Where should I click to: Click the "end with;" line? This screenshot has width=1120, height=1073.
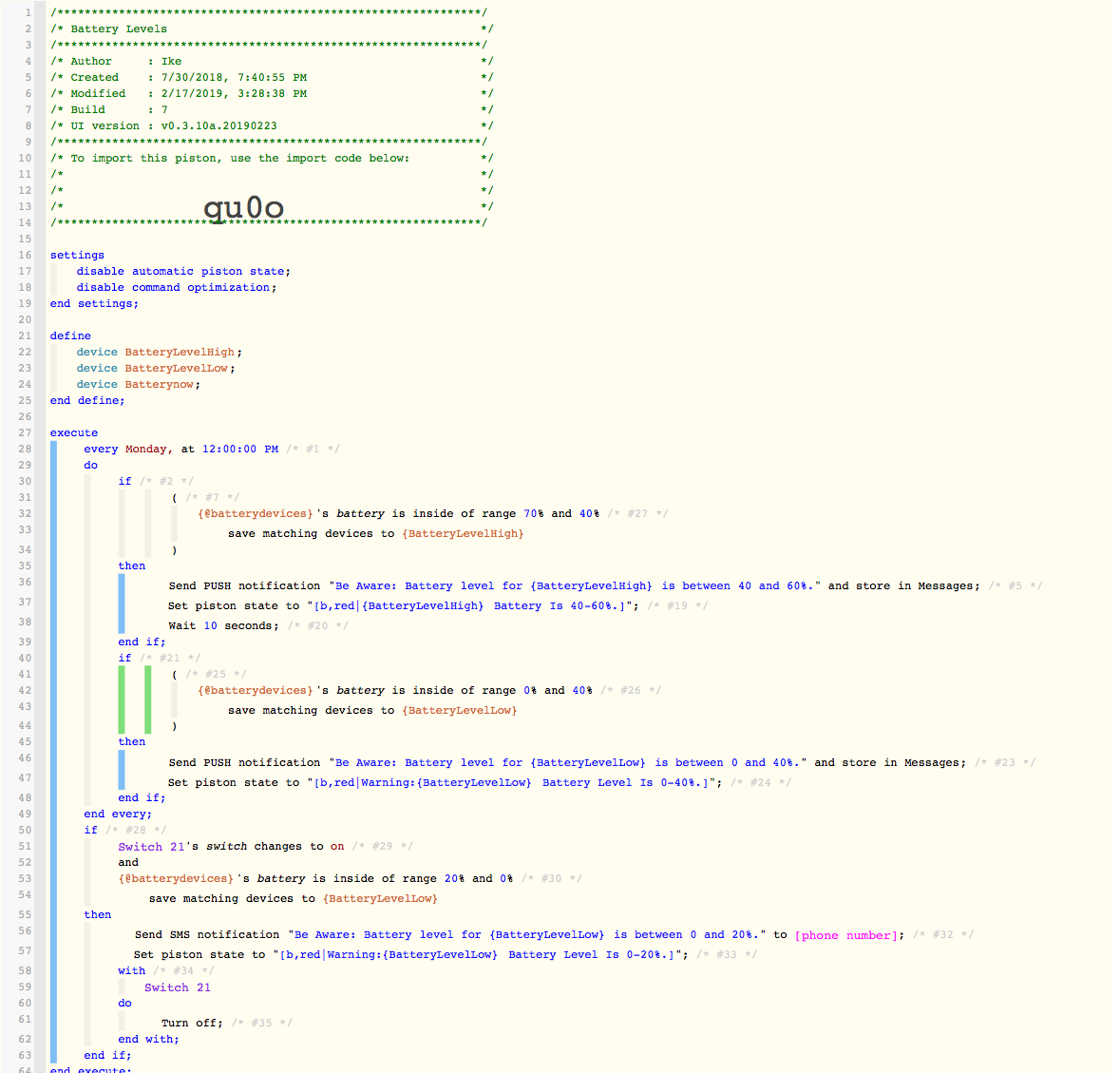(148, 1040)
